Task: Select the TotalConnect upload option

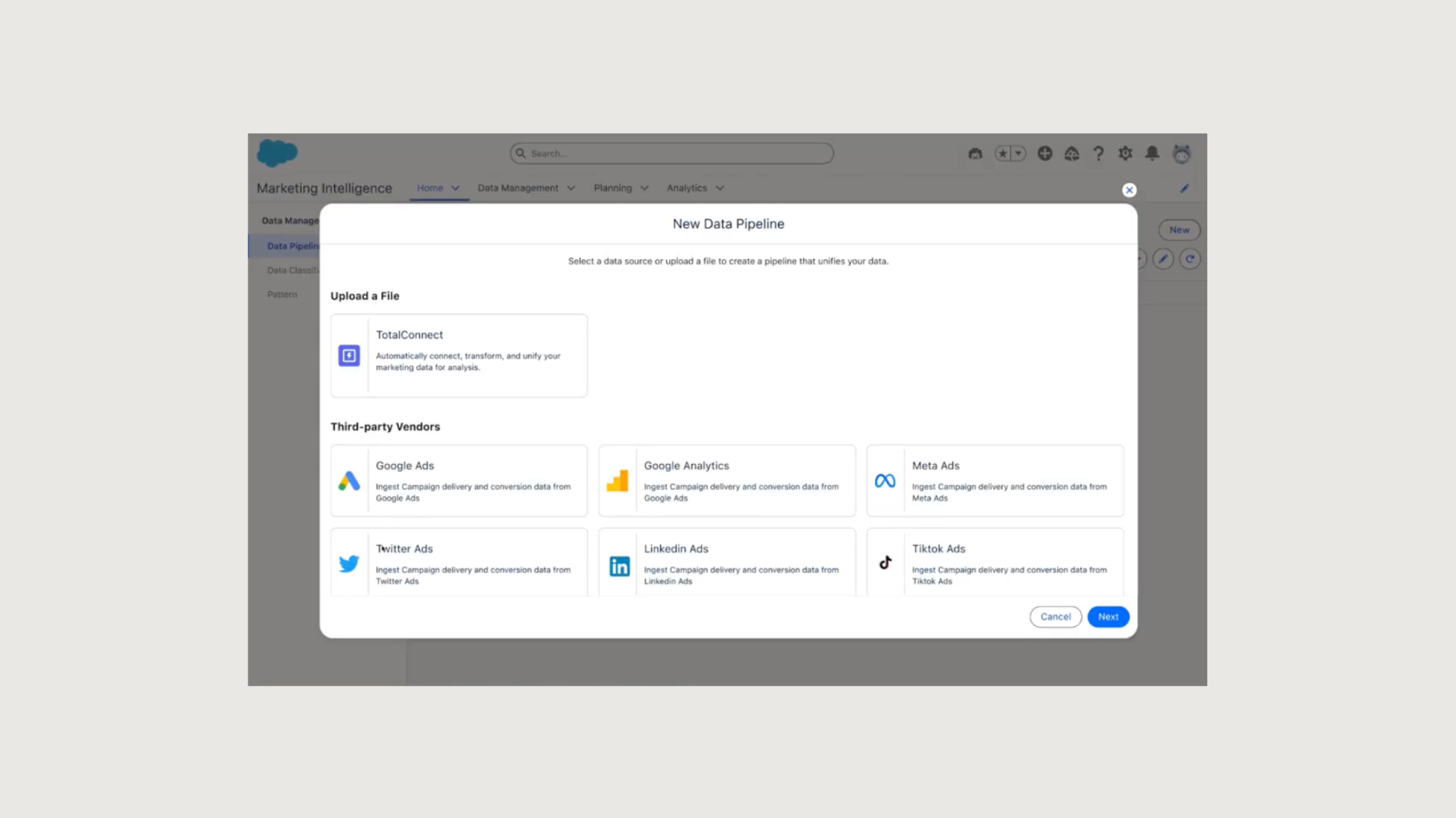Action: (x=458, y=355)
